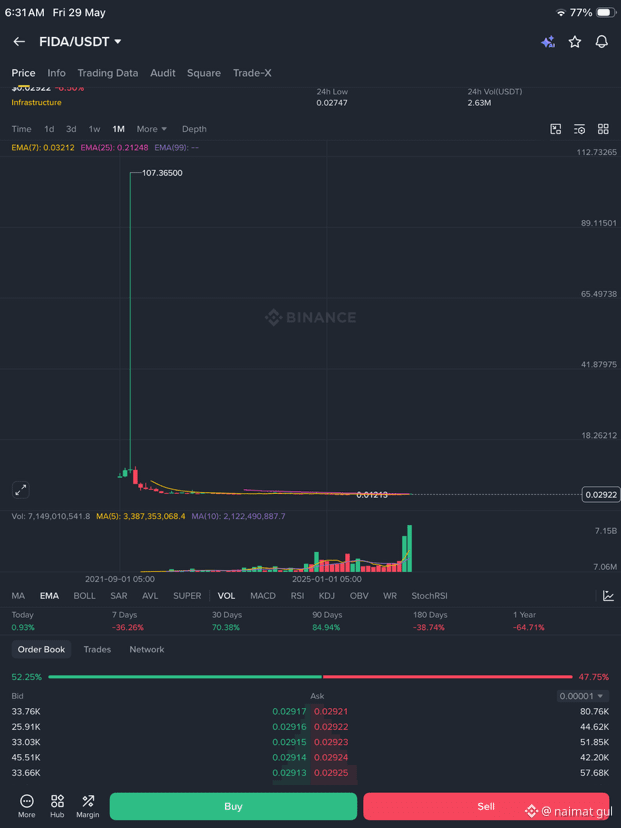Viewport: 621px width, 828px height.
Task: Switch to the Network tab
Action: 147,650
